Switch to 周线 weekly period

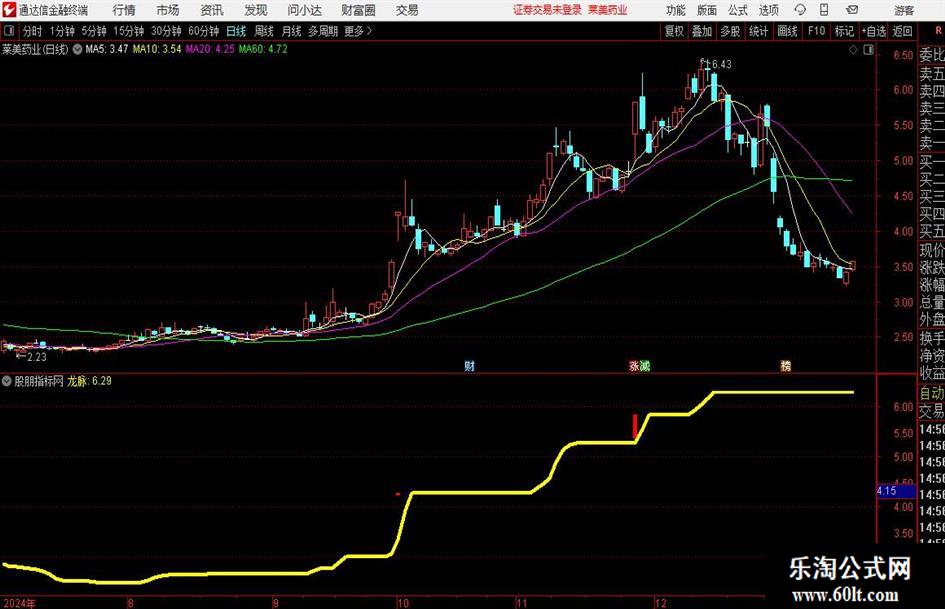coord(264,31)
